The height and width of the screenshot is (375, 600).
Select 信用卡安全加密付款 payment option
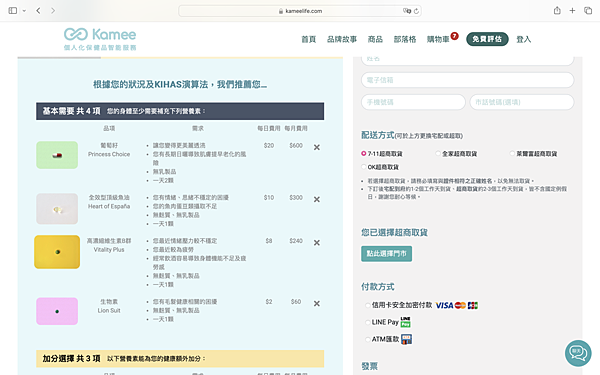point(368,305)
